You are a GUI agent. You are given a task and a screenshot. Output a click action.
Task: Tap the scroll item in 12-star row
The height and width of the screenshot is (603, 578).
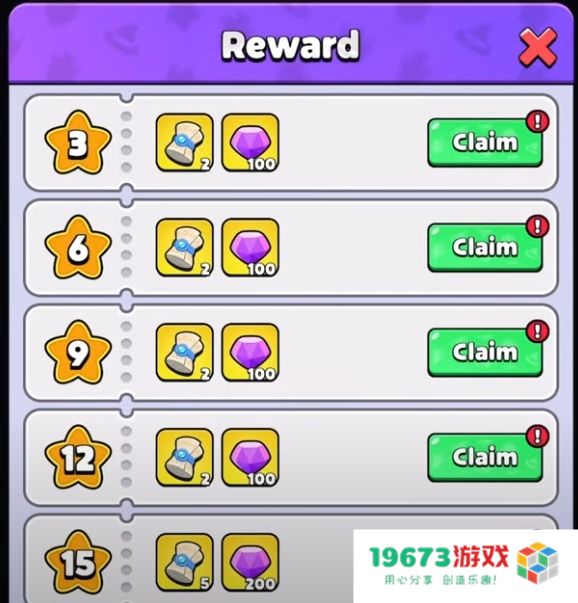[x=185, y=458]
